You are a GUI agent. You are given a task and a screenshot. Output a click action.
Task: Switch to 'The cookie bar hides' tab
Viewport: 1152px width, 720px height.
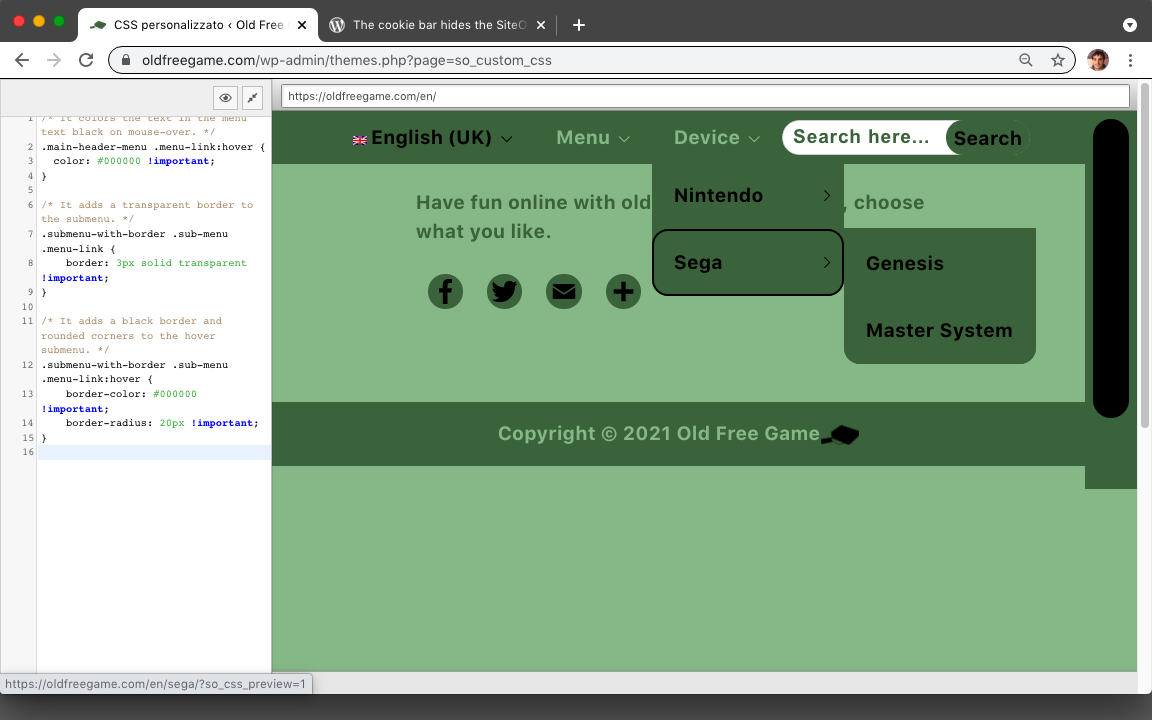coord(439,25)
